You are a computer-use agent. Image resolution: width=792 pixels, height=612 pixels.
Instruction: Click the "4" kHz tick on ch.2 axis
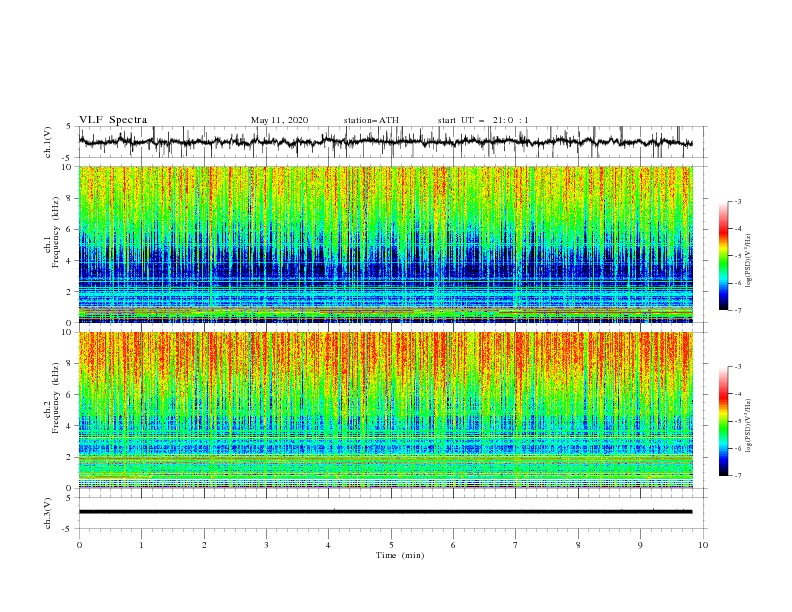click(70, 426)
